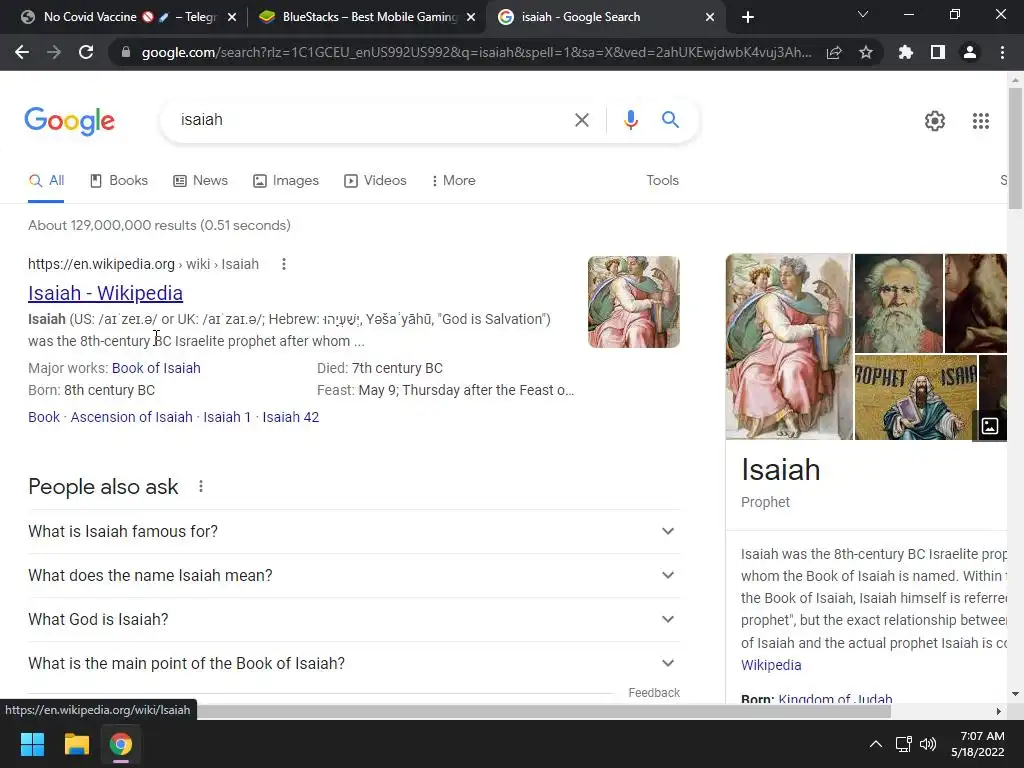Open the Isaiah 1 sublink
This screenshot has height=768, width=1024.
227,417
